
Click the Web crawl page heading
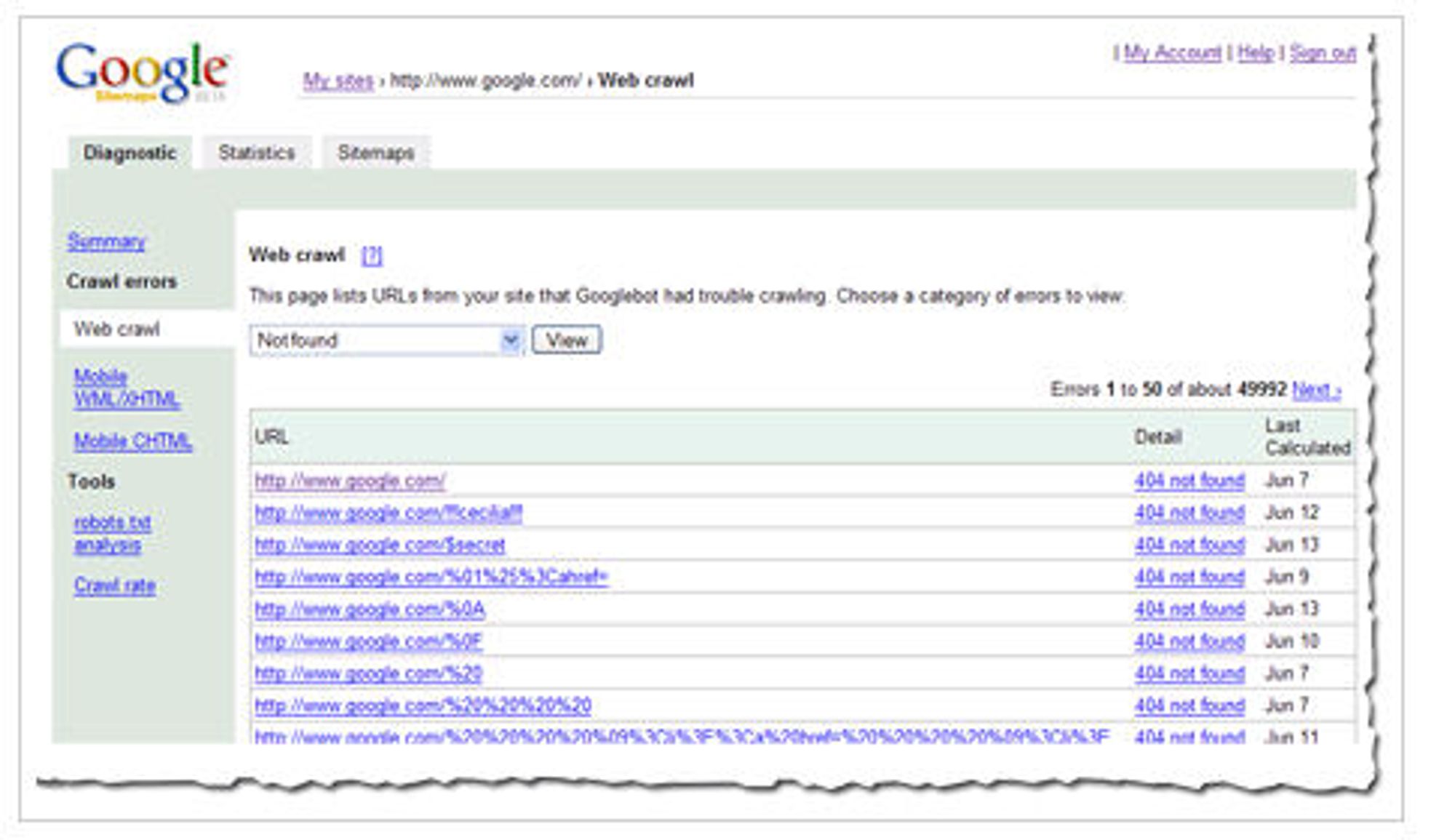coord(297,255)
